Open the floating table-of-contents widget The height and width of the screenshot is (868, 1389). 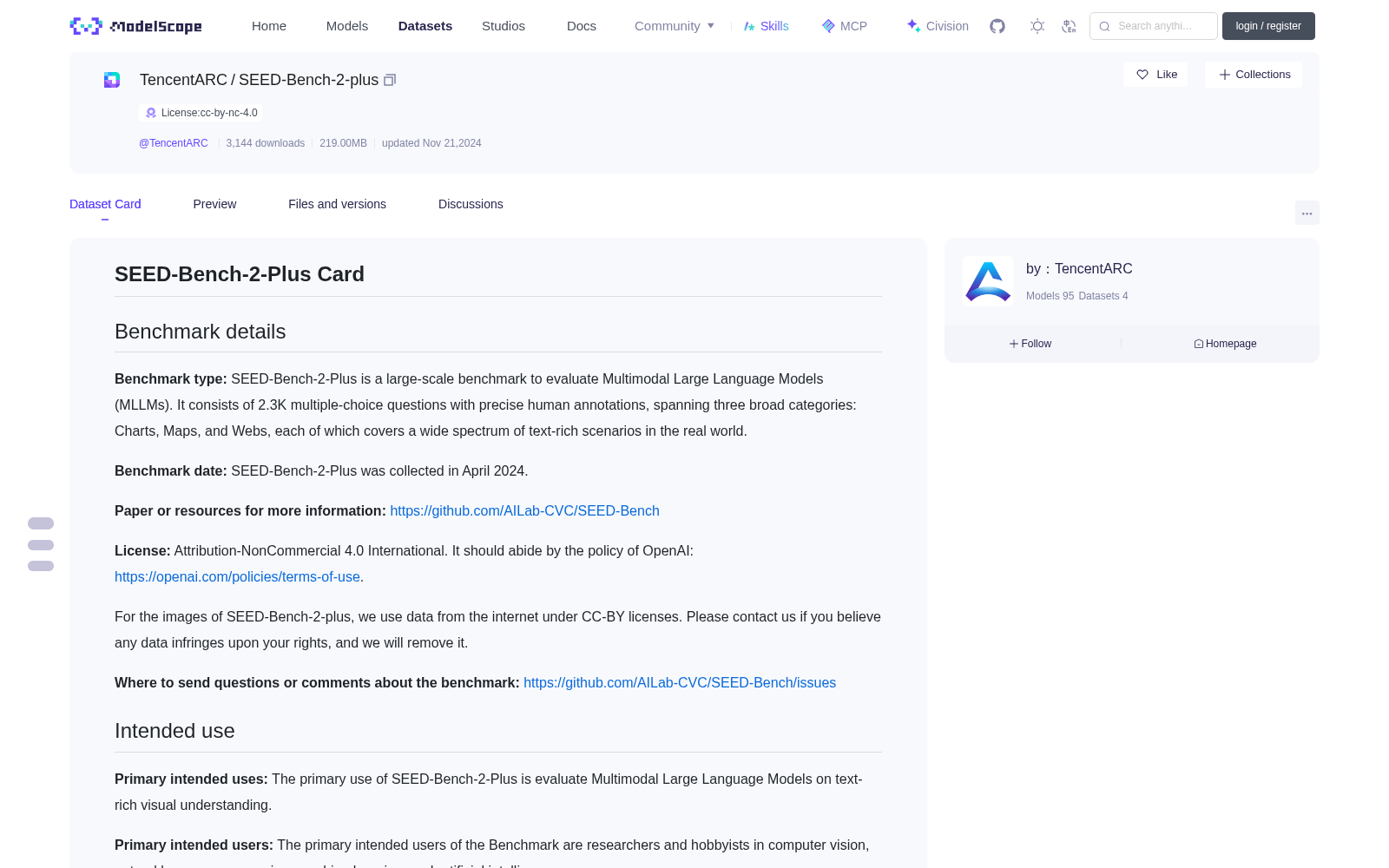41,545
